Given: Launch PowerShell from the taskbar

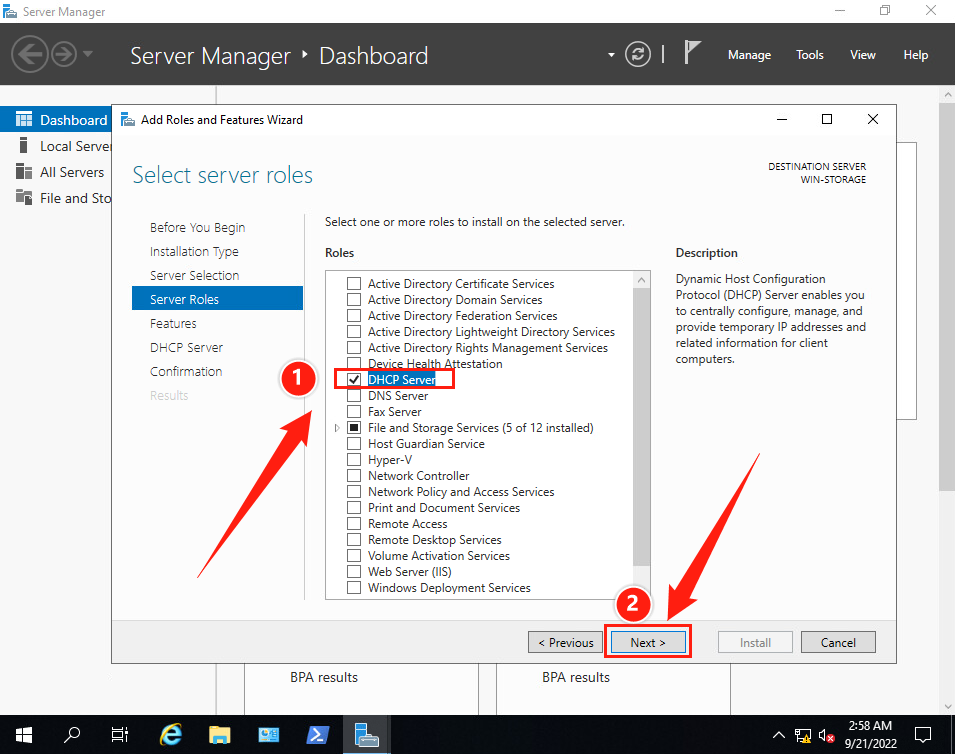Looking at the screenshot, I should tap(318, 735).
